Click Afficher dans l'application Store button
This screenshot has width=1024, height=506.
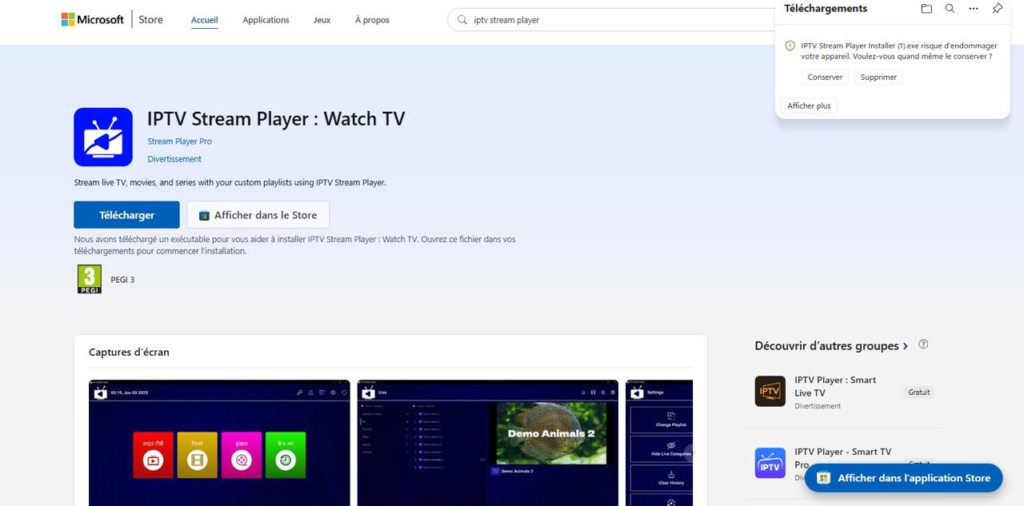coord(904,478)
